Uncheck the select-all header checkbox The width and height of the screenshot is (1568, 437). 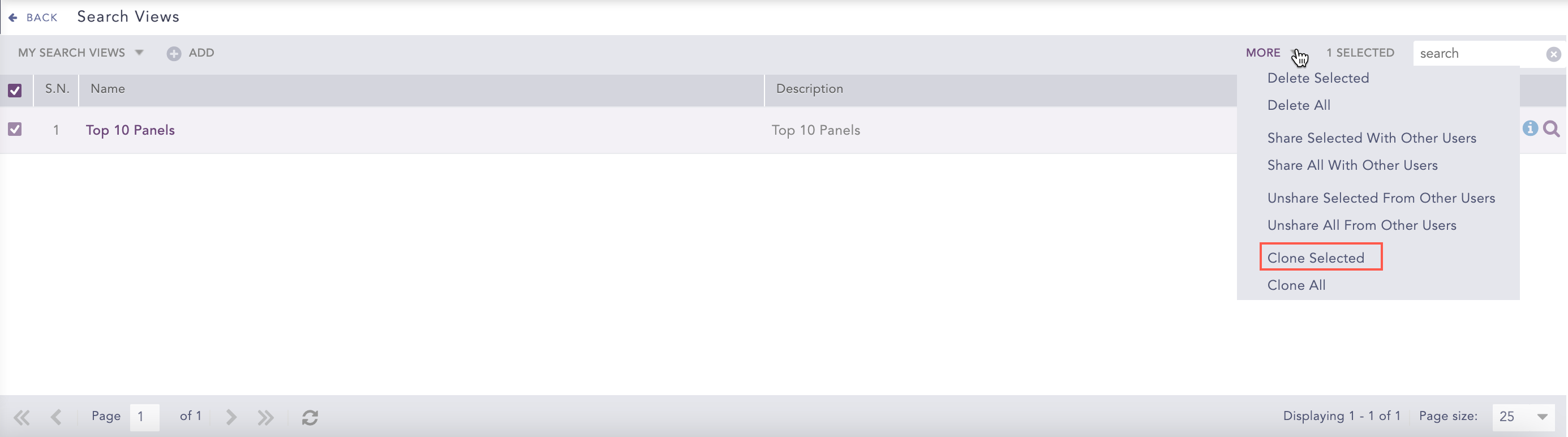point(15,91)
